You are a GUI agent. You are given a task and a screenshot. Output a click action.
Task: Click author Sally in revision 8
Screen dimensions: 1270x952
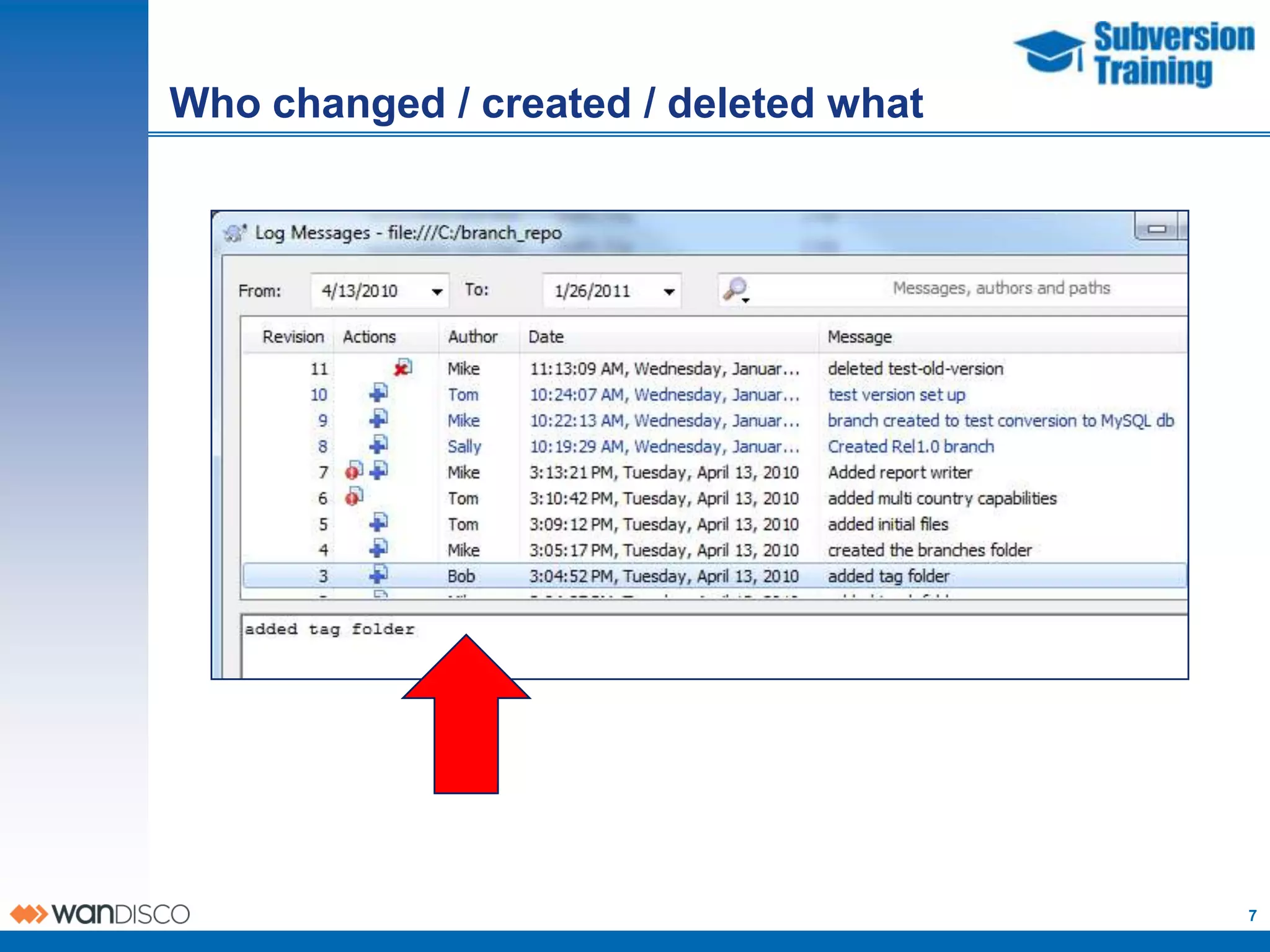[464, 446]
